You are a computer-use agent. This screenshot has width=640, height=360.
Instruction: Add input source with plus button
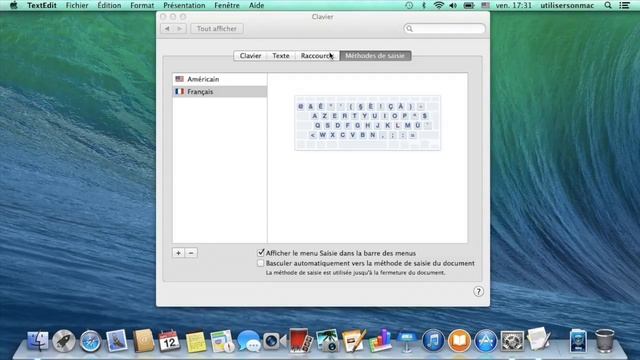[x=178, y=253]
